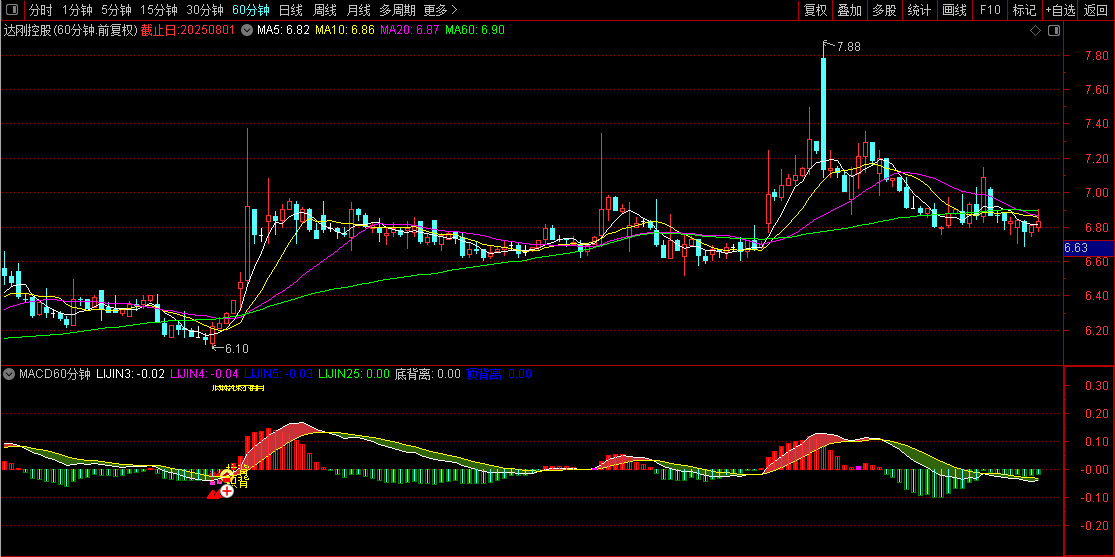
Task: Click the MA20: 6.87 label
Action: point(410,30)
